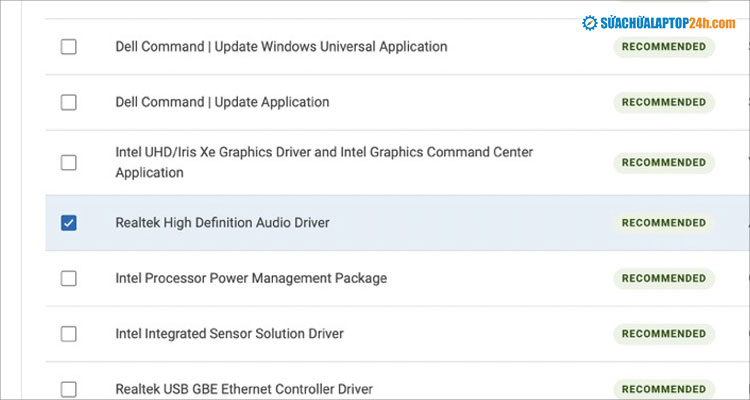Check the Realtek USB GBE Ethernet Controller checkbox
The width and height of the screenshot is (750, 400).
[x=68, y=389]
